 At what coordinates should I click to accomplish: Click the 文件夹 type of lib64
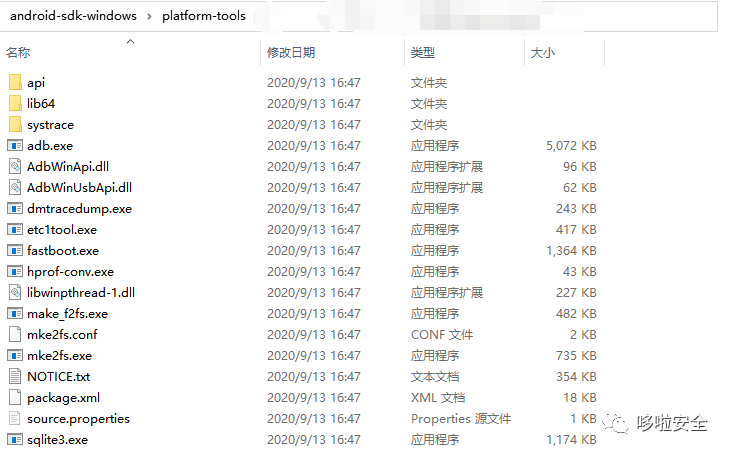[429, 103]
